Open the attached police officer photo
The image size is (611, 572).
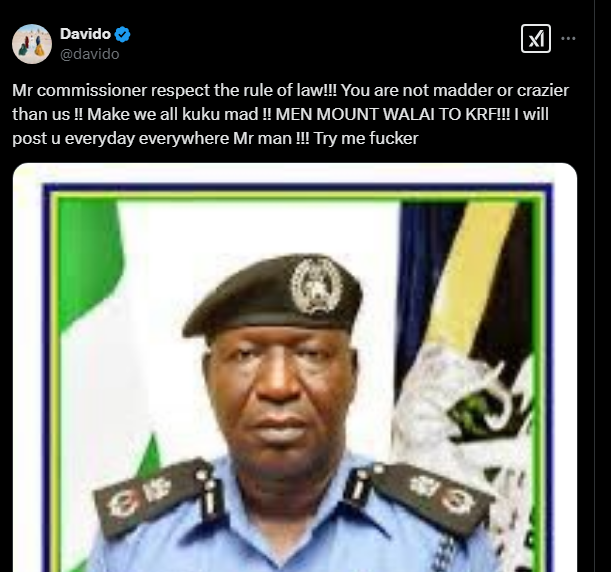click(x=295, y=367)
